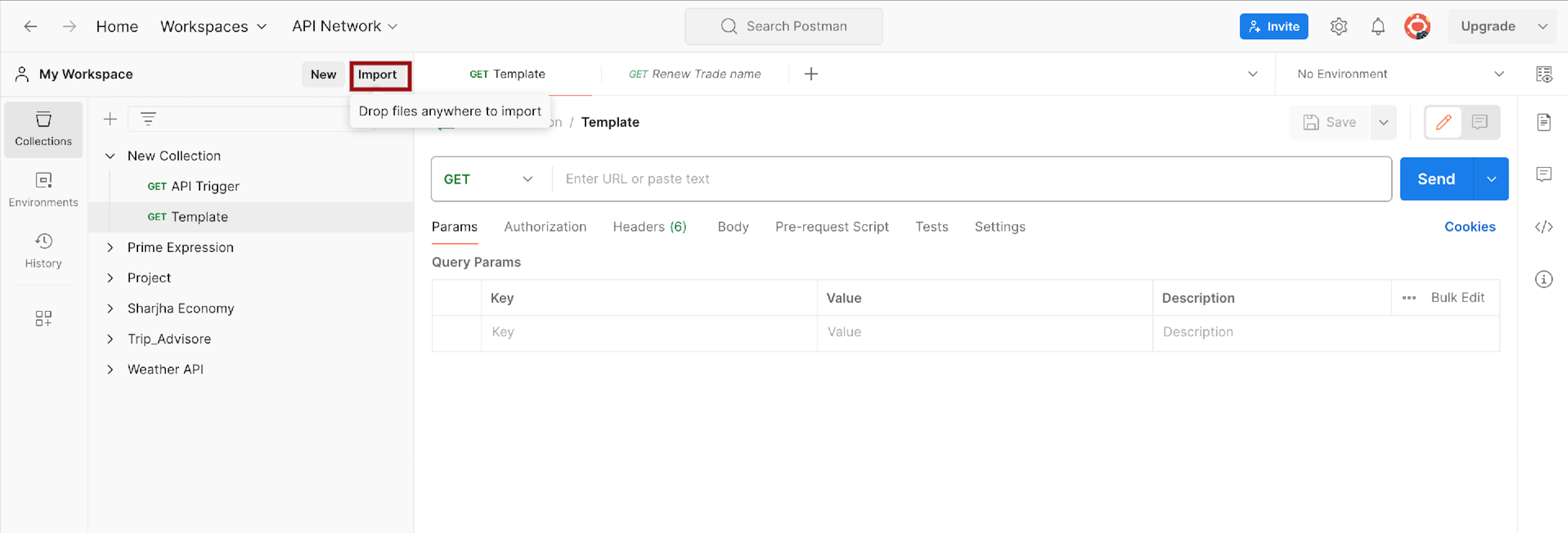Open the code snippet panel on the right
The height and width of the screenshot is (533, 1568).
(x=1545, y=226)
